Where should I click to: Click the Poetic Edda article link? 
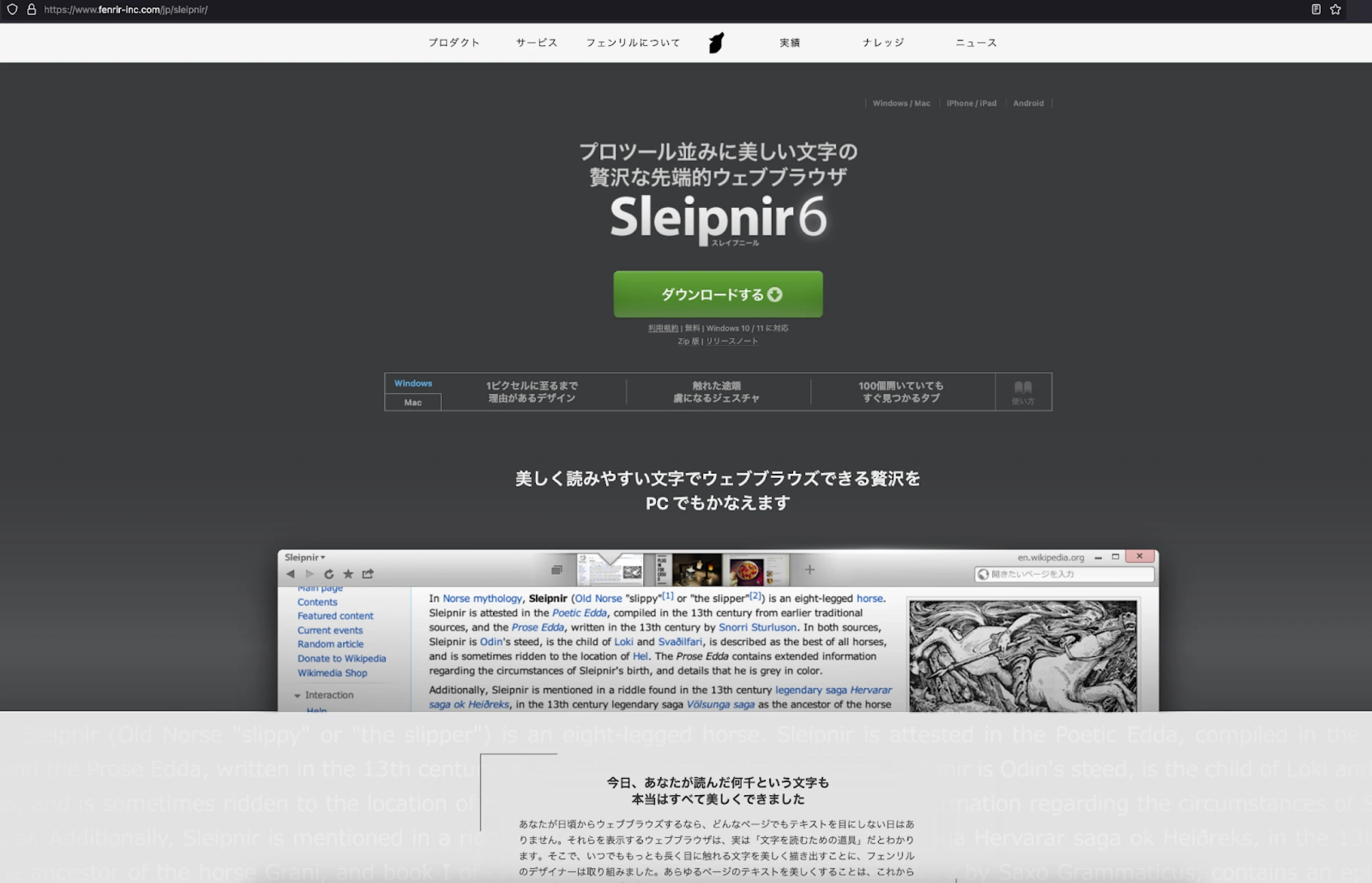point(579,613)
